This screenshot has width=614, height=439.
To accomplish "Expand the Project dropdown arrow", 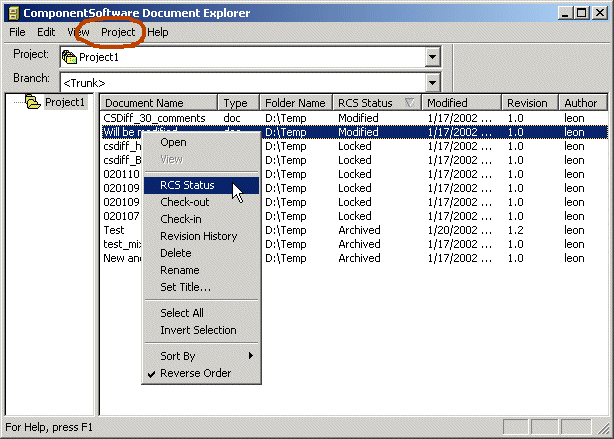I will tap(432, 57).
